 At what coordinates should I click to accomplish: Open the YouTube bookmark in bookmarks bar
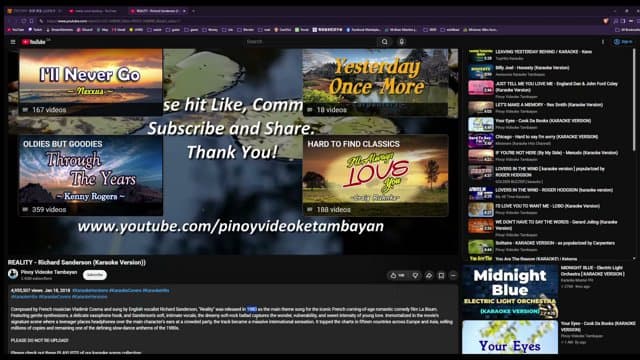(16, 30)
